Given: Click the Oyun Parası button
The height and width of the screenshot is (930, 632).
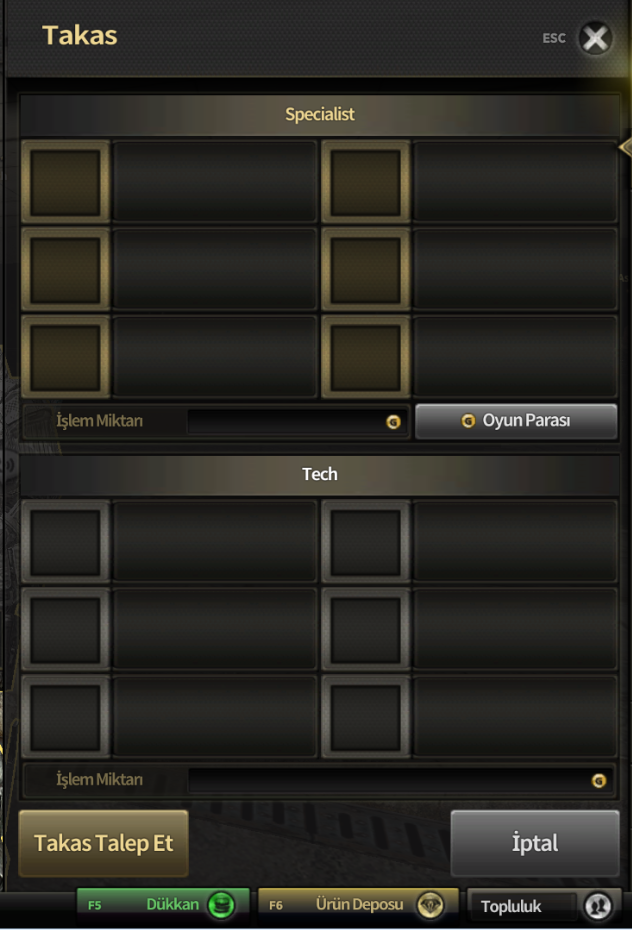Looking at the screenshot, I should coord(516,421).
